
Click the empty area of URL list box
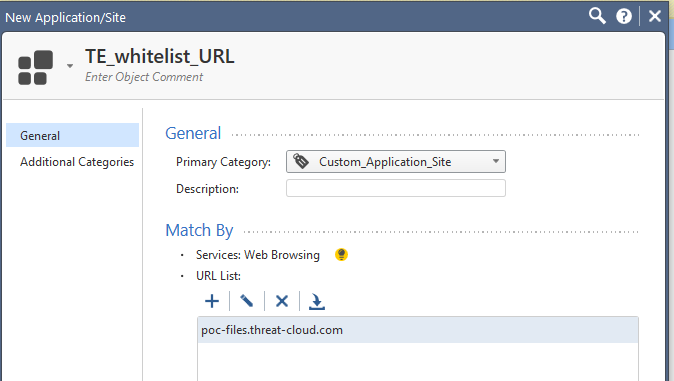418,362
